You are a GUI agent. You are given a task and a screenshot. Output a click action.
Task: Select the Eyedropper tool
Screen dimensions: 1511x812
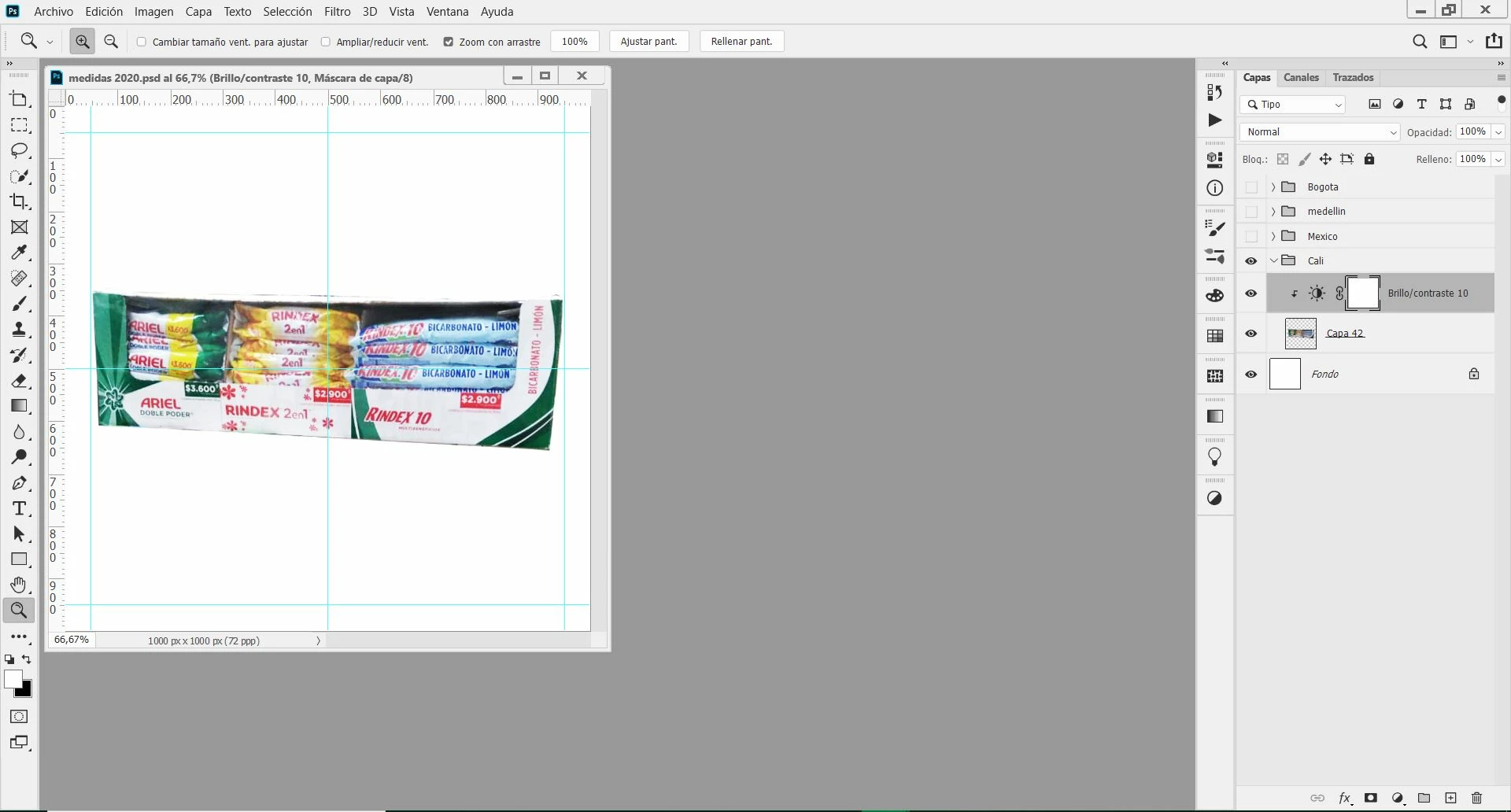pyautogui.click(x=19, y=253)
